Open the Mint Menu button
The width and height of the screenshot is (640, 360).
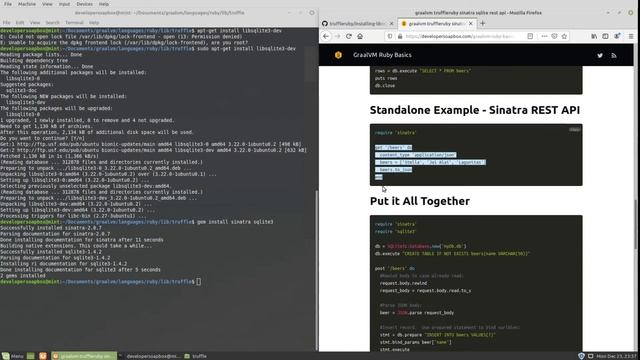tap(13, 356)
